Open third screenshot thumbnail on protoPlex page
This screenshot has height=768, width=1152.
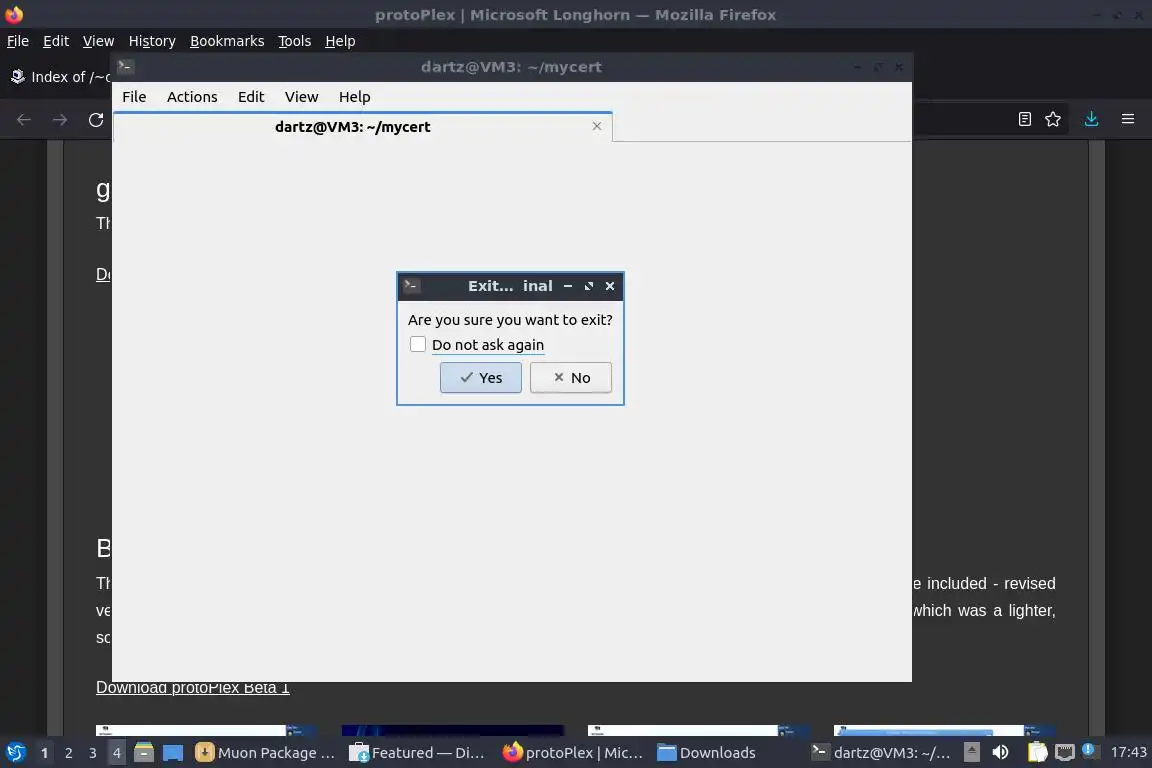[699, 731]
